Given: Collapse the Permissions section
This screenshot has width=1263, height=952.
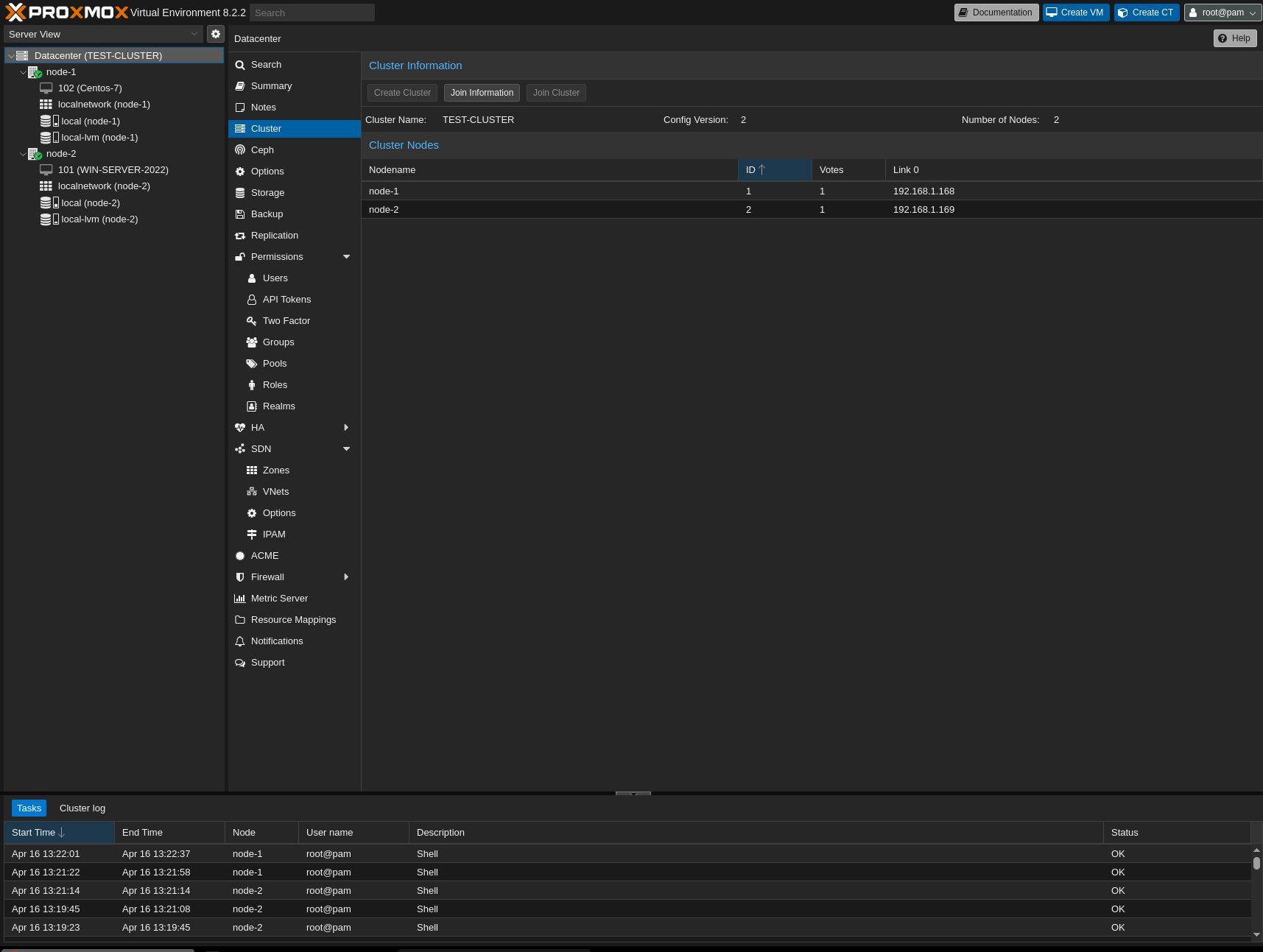Looking at the screenshot, I should (x=345, y=256).
